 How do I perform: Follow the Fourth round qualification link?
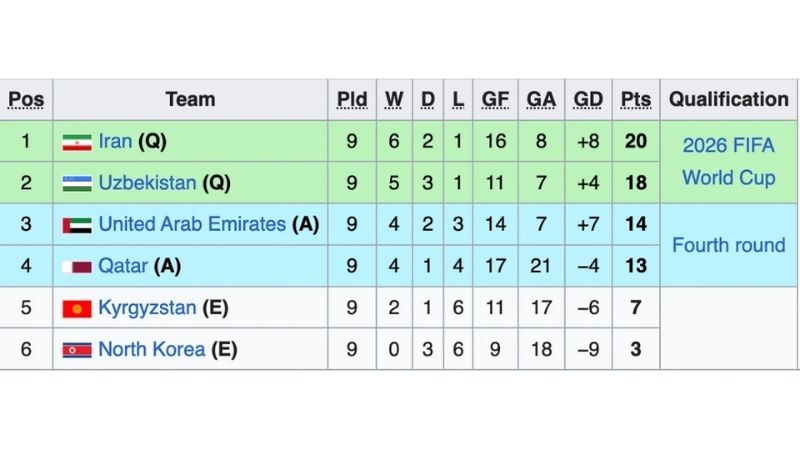tap(729, 245)
